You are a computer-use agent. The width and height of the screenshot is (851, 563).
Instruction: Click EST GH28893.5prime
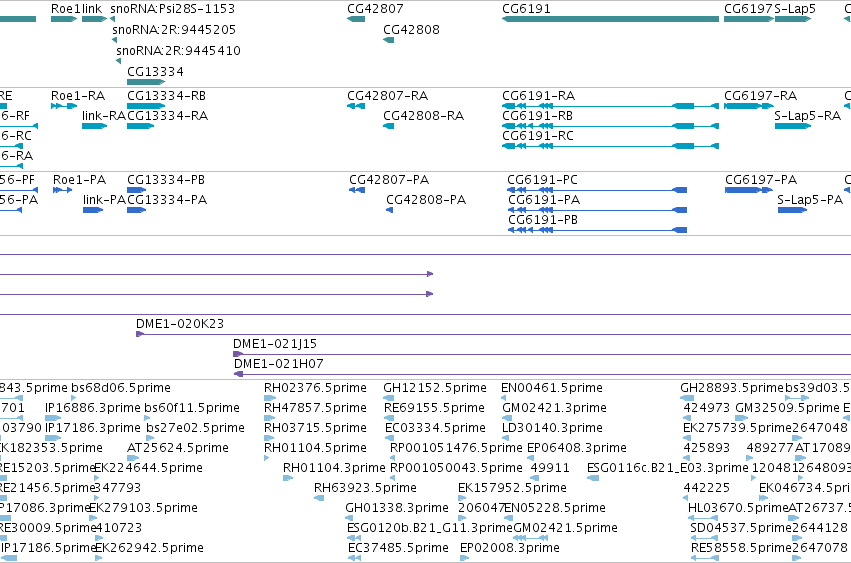tap(687, 398)
